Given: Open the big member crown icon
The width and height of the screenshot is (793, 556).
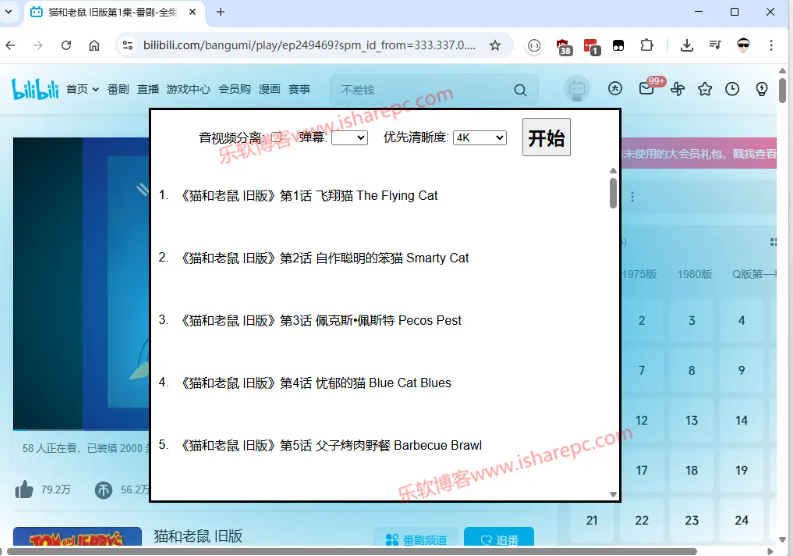Looking at the screenshot, I should pos(614,89).
